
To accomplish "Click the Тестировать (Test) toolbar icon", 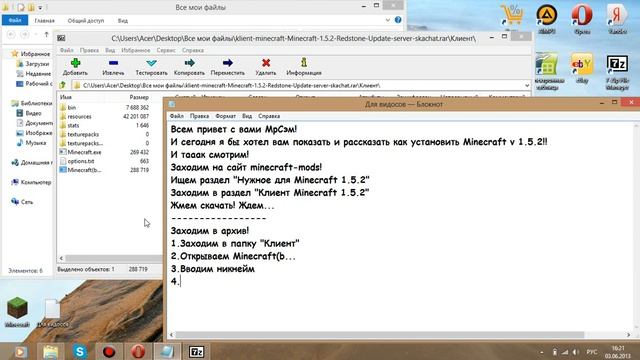I will pos(151,63).
